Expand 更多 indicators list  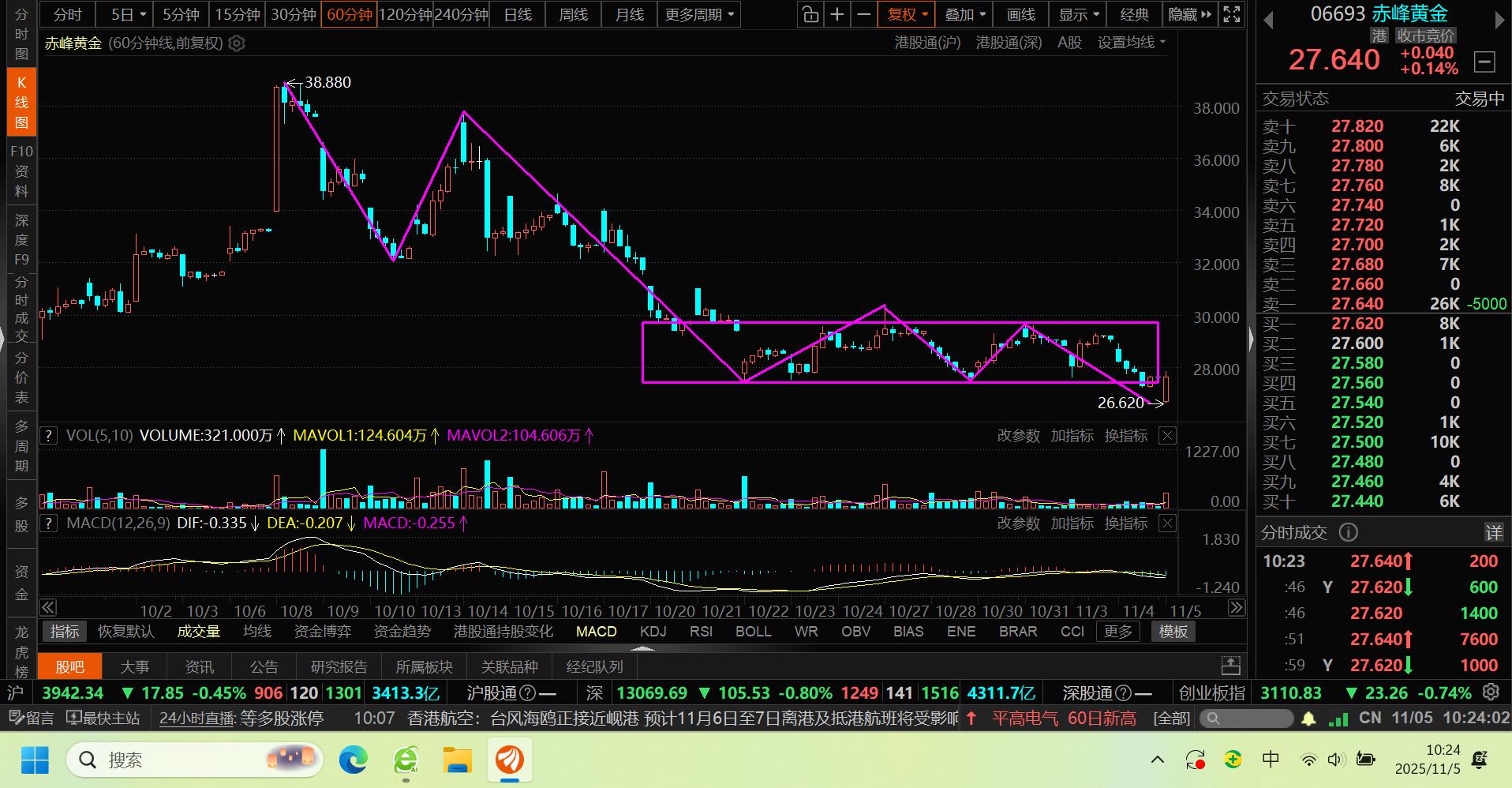point(1117,632)
